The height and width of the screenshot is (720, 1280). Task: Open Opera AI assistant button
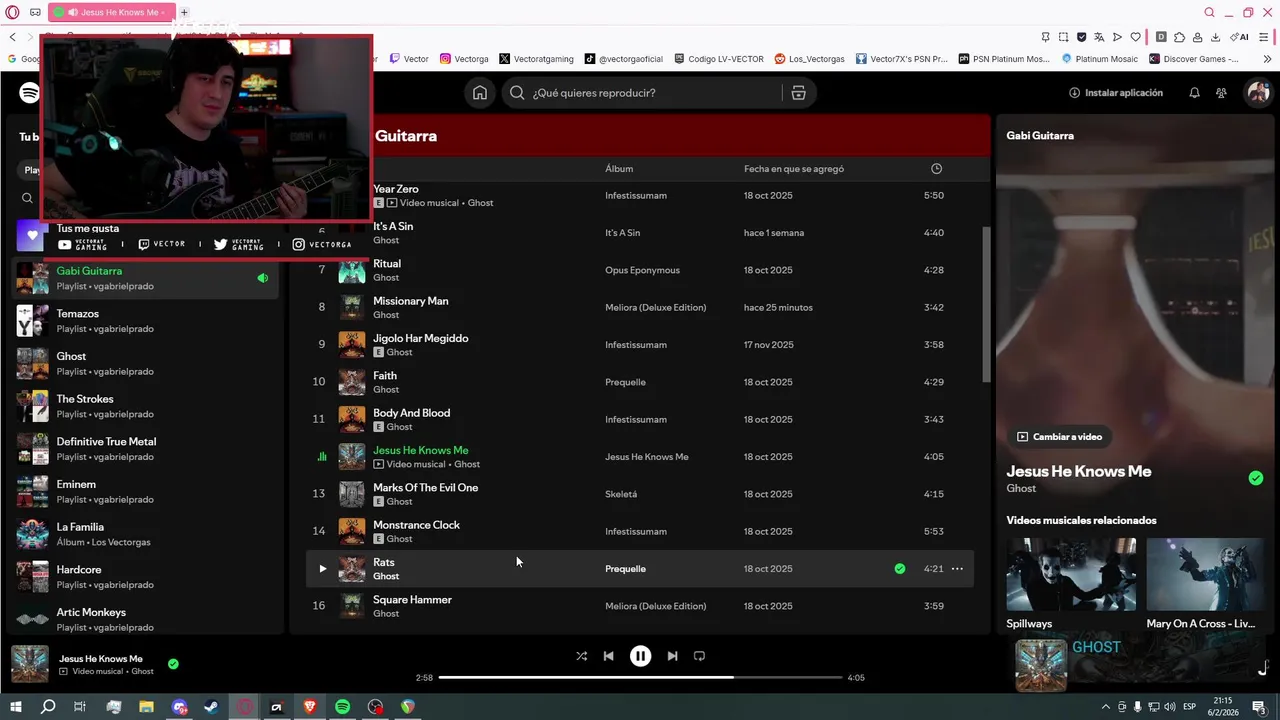click(1240, 37)
